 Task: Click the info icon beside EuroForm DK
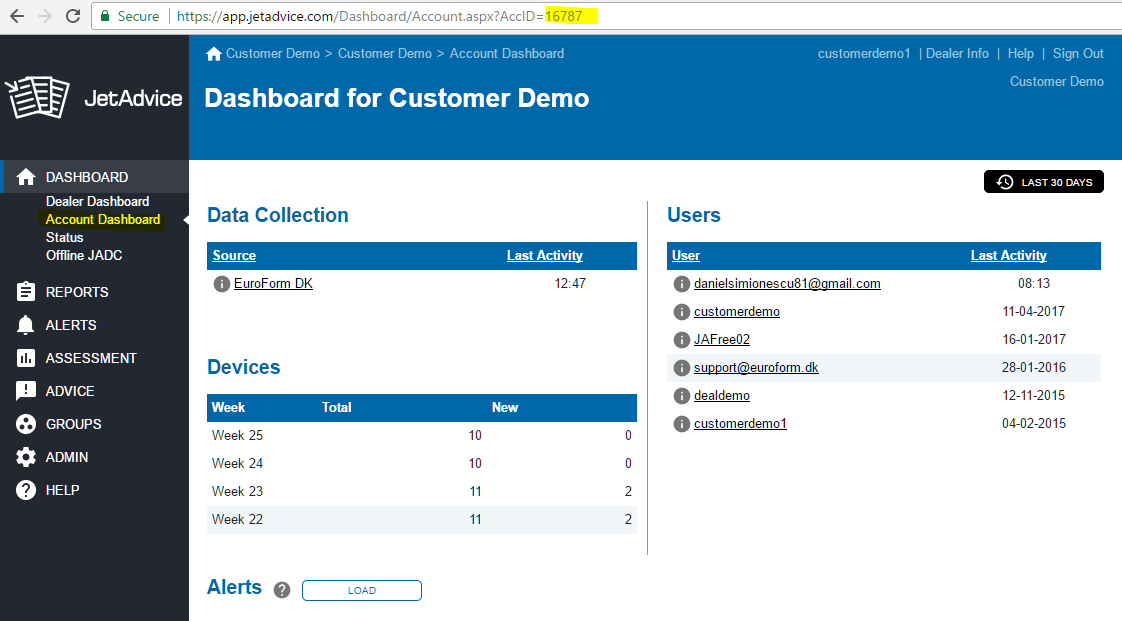coord(222,284)
